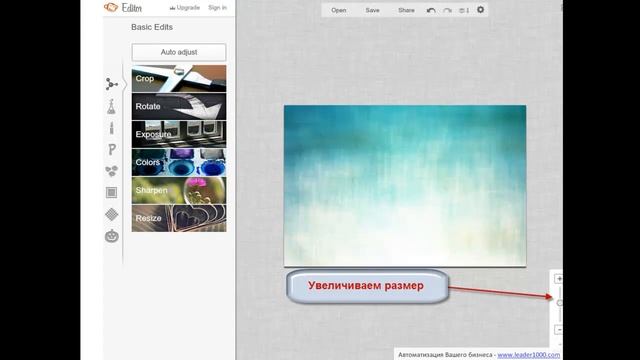Viewport: 640px width, 360px height.
Task: Click the Redo arrow in top toolbar
Action: (x=447, y=10)
